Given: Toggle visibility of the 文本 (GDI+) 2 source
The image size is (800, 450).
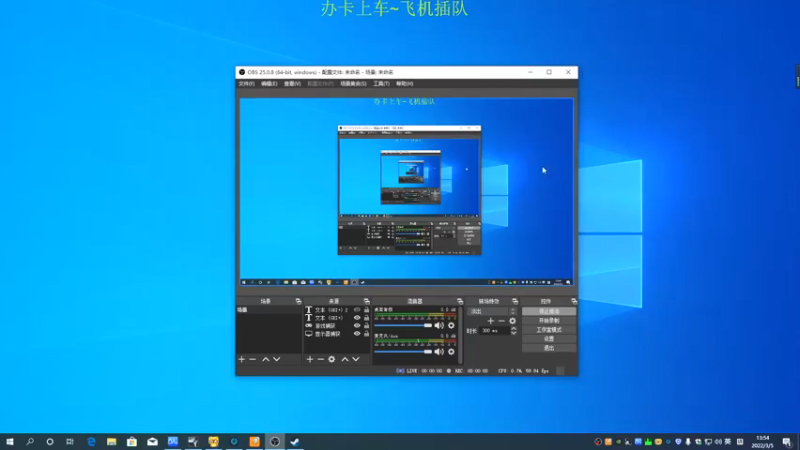Looking at the screenshot, I should [357, 310].
